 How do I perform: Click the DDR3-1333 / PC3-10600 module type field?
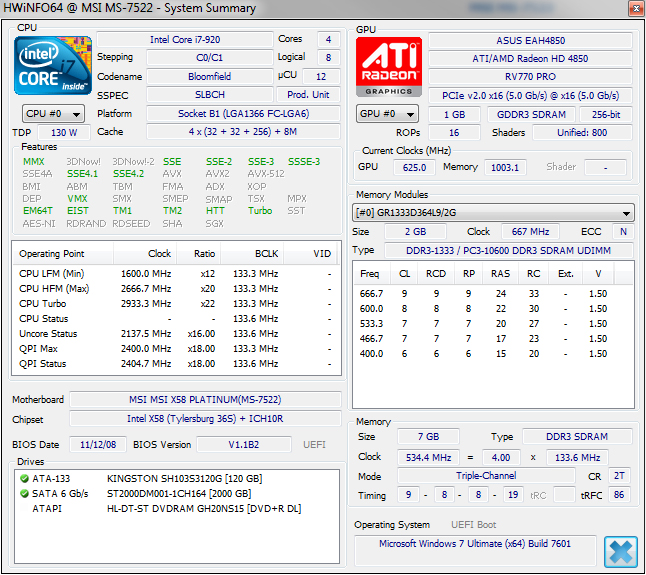508,250
